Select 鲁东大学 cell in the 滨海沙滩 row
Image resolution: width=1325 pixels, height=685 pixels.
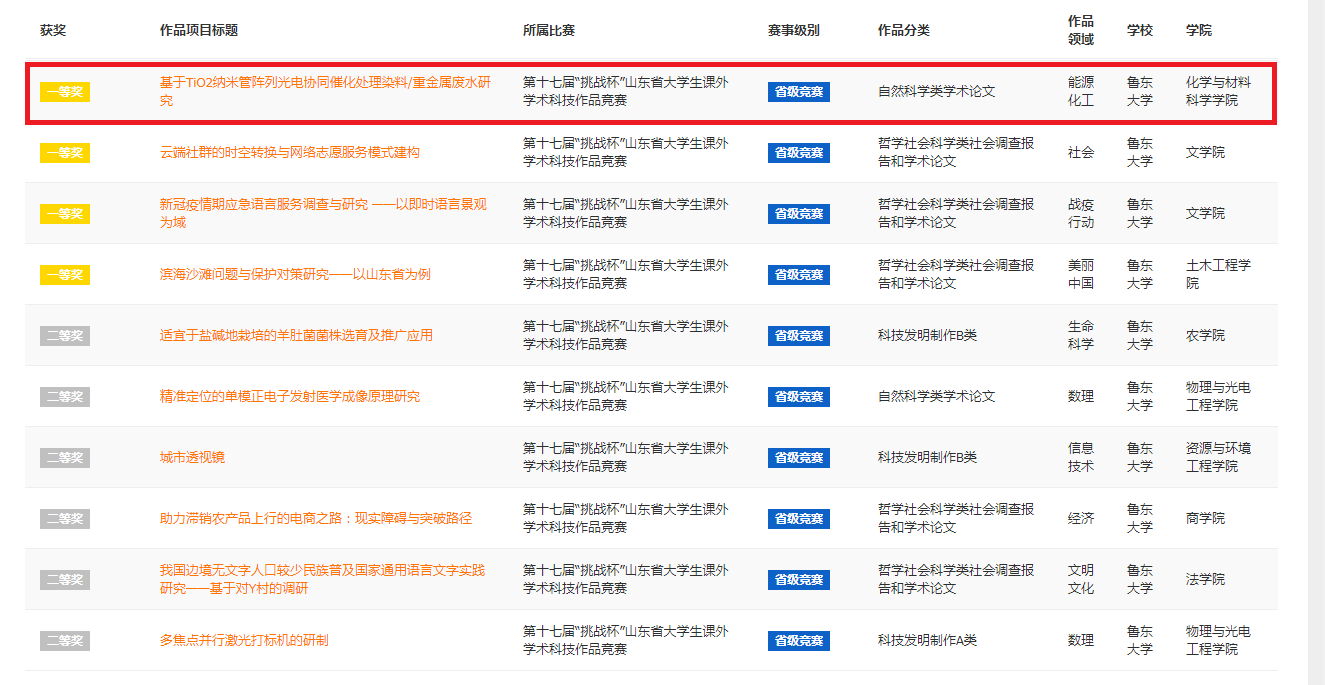(x=1140, y=274)
